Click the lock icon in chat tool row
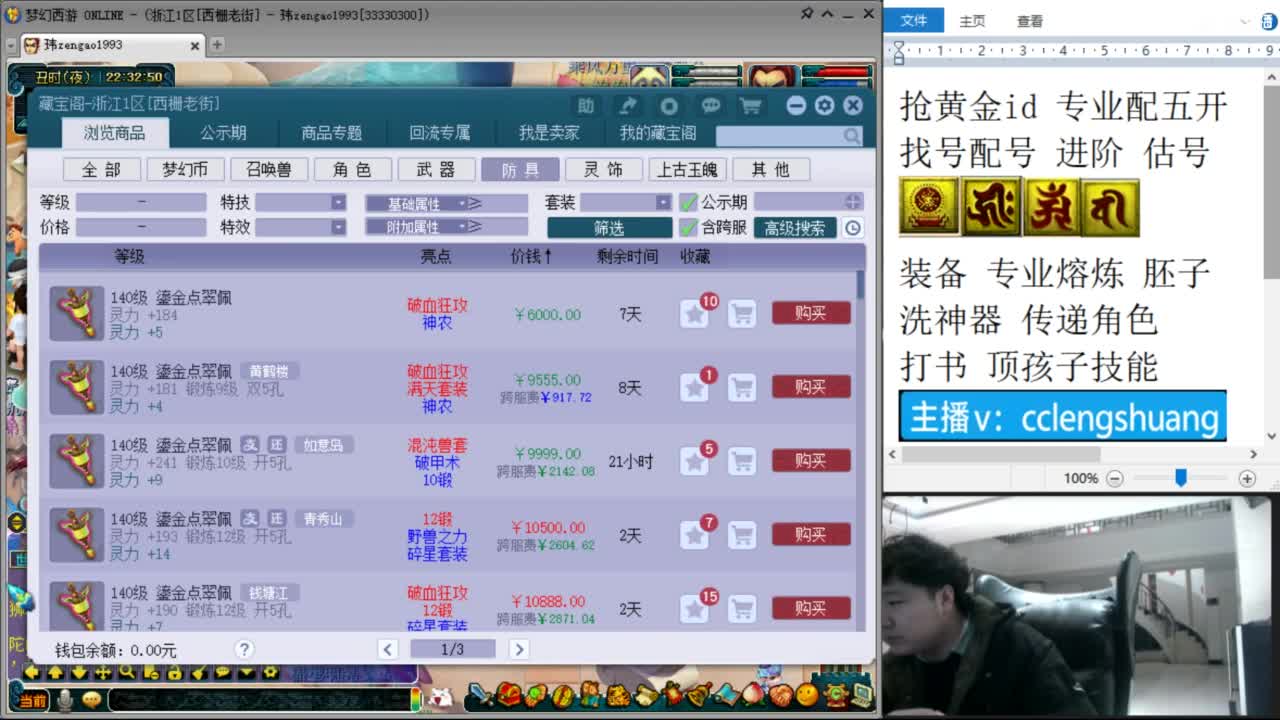The height and width of the screenshot is (720, 1280). point(175,673)
